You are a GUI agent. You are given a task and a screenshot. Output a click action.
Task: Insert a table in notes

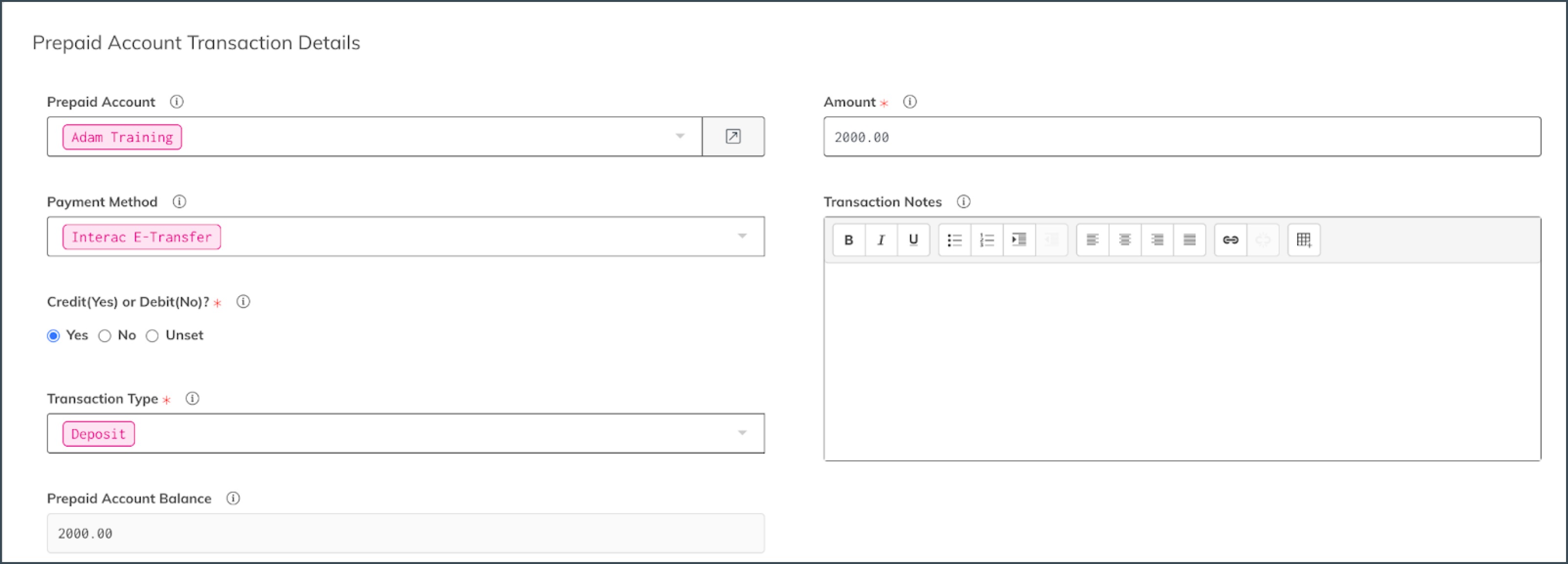[x=1304, y=239]
